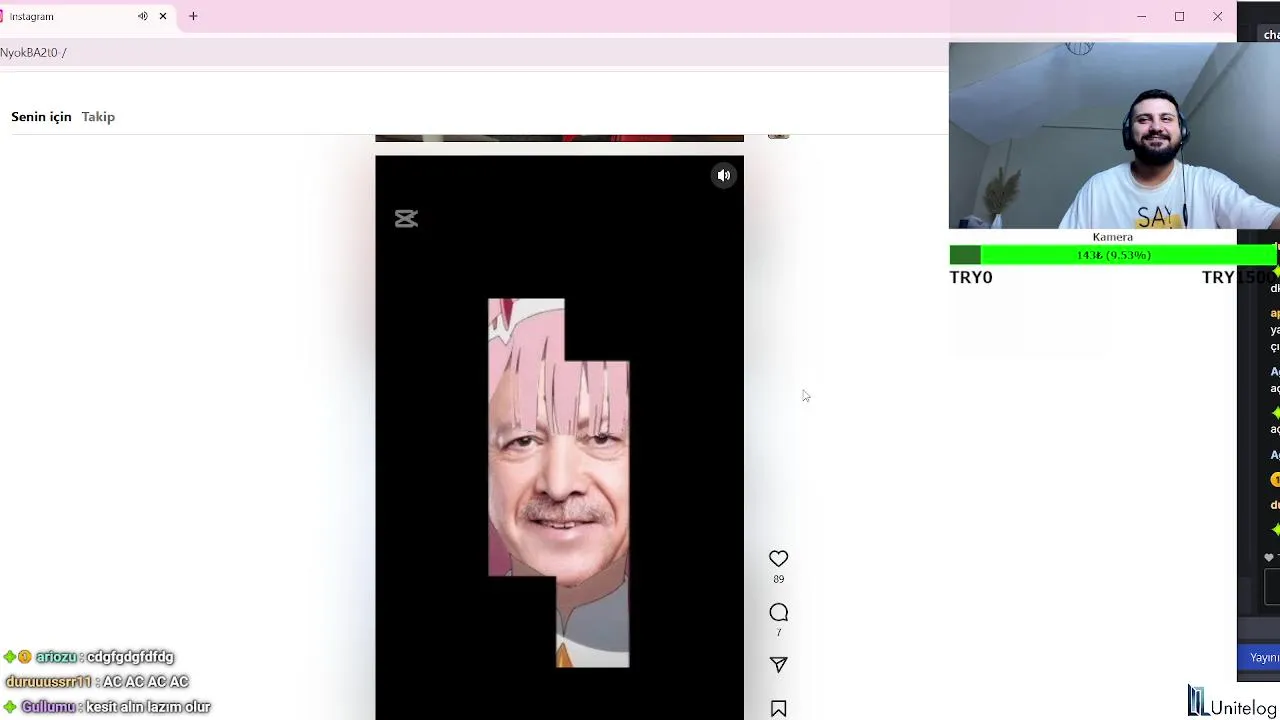The width and height of the screenshot is (1280, 720).
Task: Select the Senin için tab
Action: (x=41, y=117)
